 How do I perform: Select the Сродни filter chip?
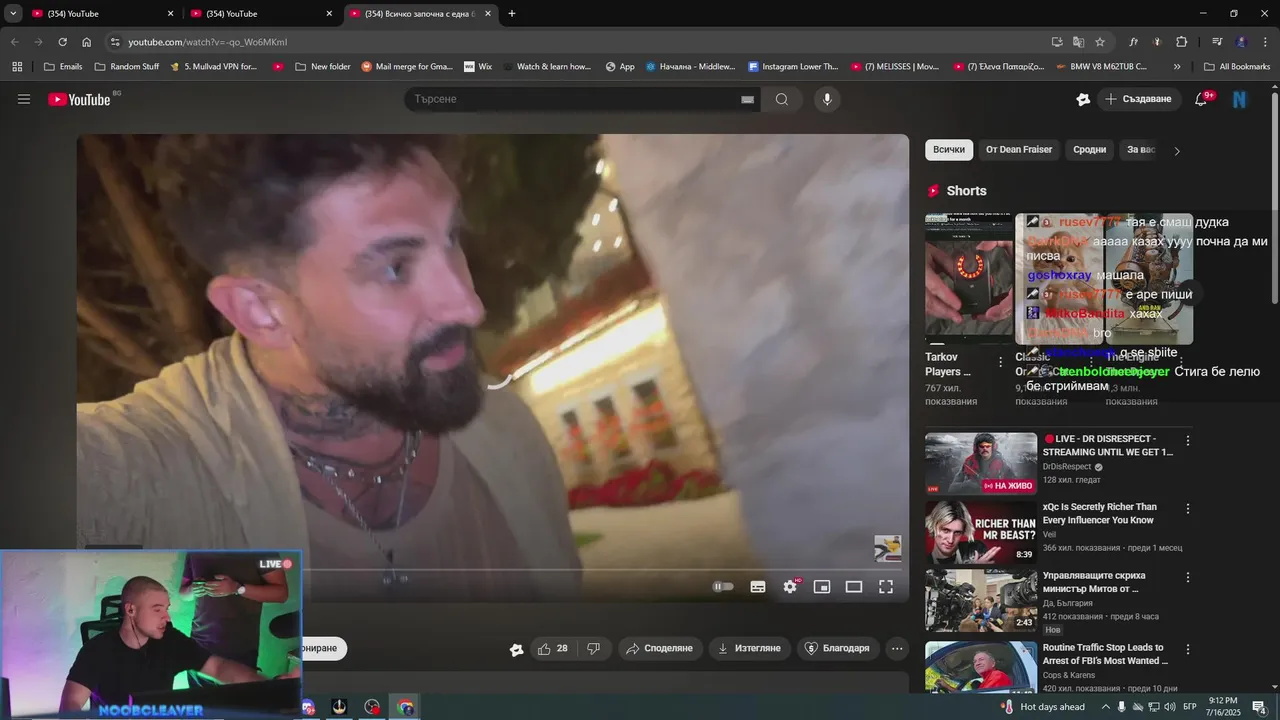tap(1090, 150)
